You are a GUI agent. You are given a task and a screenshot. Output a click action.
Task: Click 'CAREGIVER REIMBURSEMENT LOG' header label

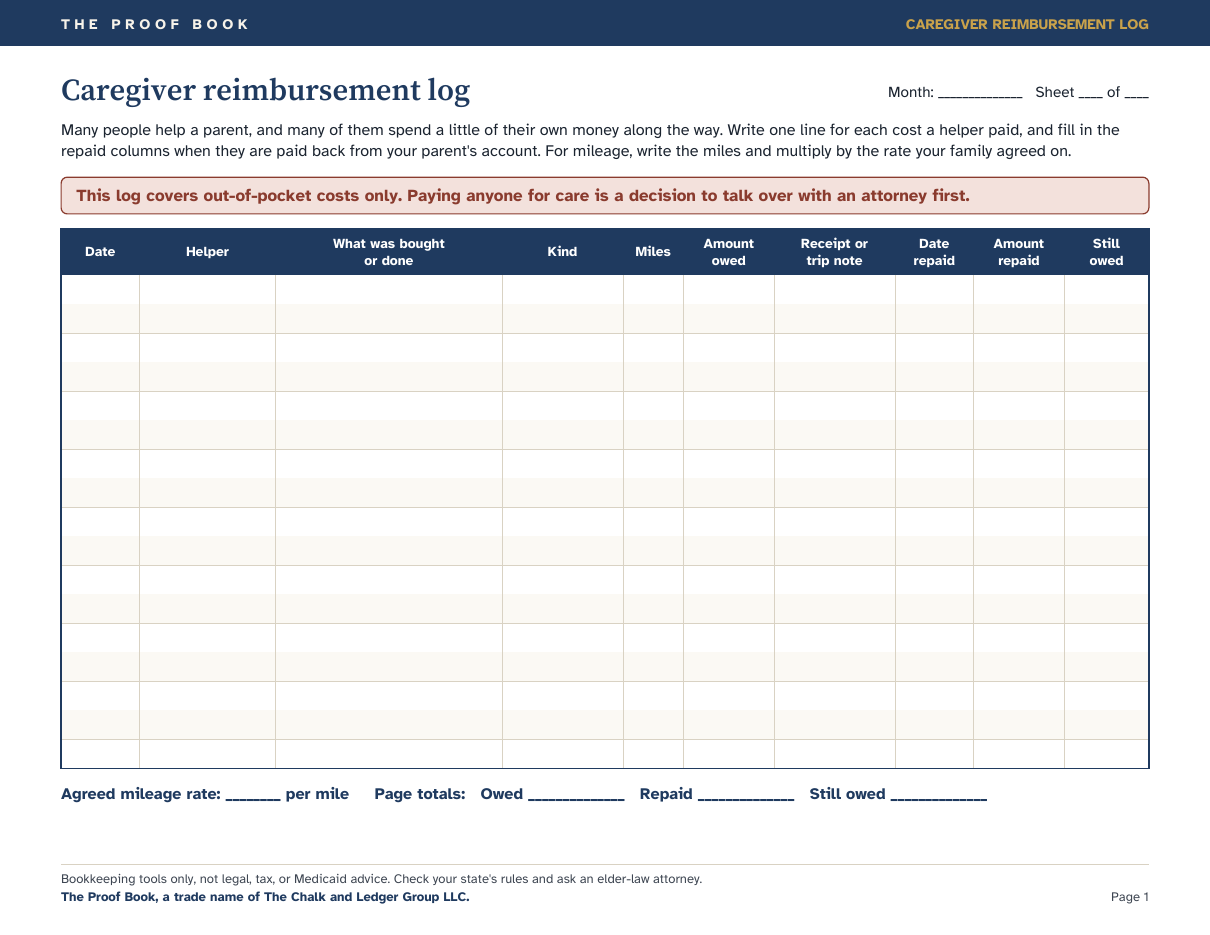(x=1027, y=24)
